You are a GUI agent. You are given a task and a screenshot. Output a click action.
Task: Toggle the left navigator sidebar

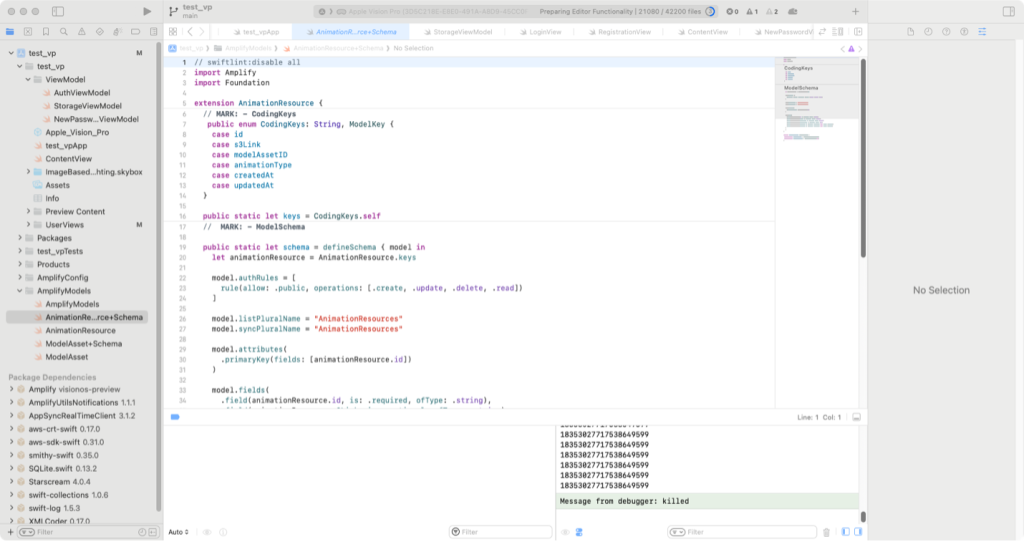click(x=58, y=11)
